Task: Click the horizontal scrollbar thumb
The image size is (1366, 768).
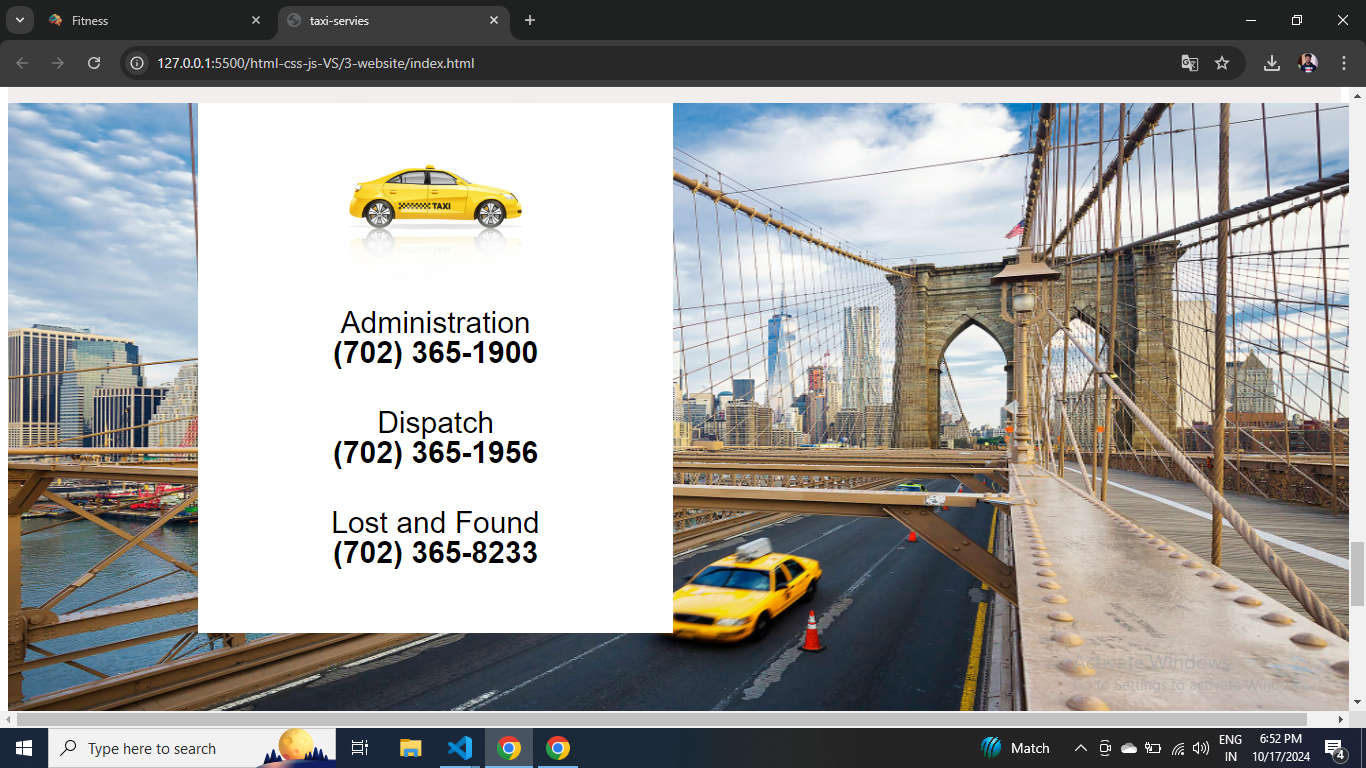Action: coord(661,719)
